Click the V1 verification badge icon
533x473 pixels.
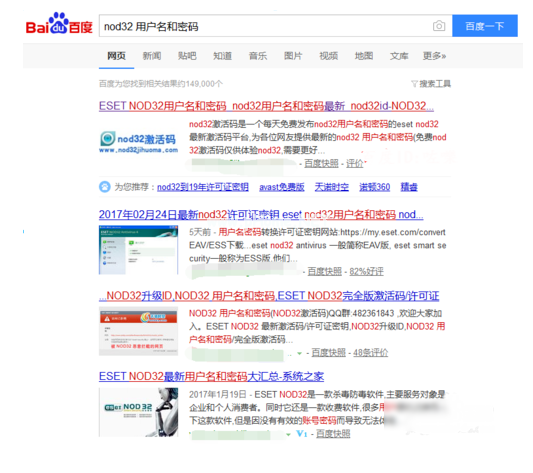coord(302,434)
